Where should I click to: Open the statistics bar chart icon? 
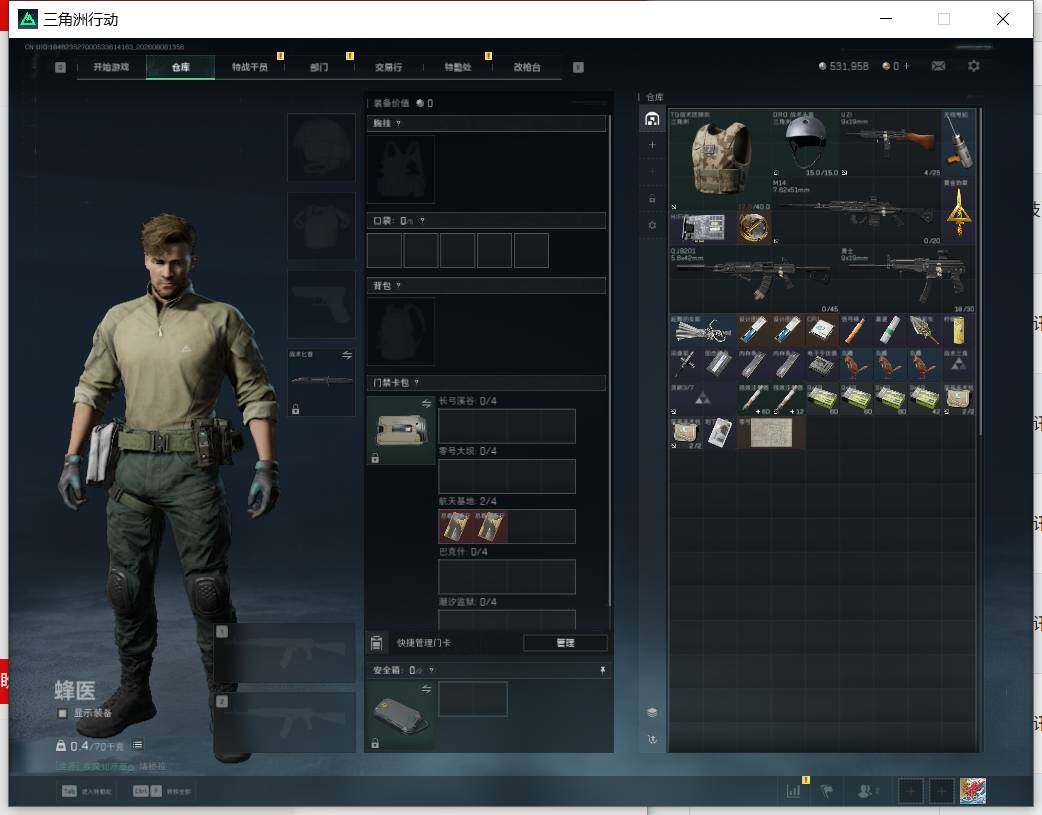tap(793, 791)
